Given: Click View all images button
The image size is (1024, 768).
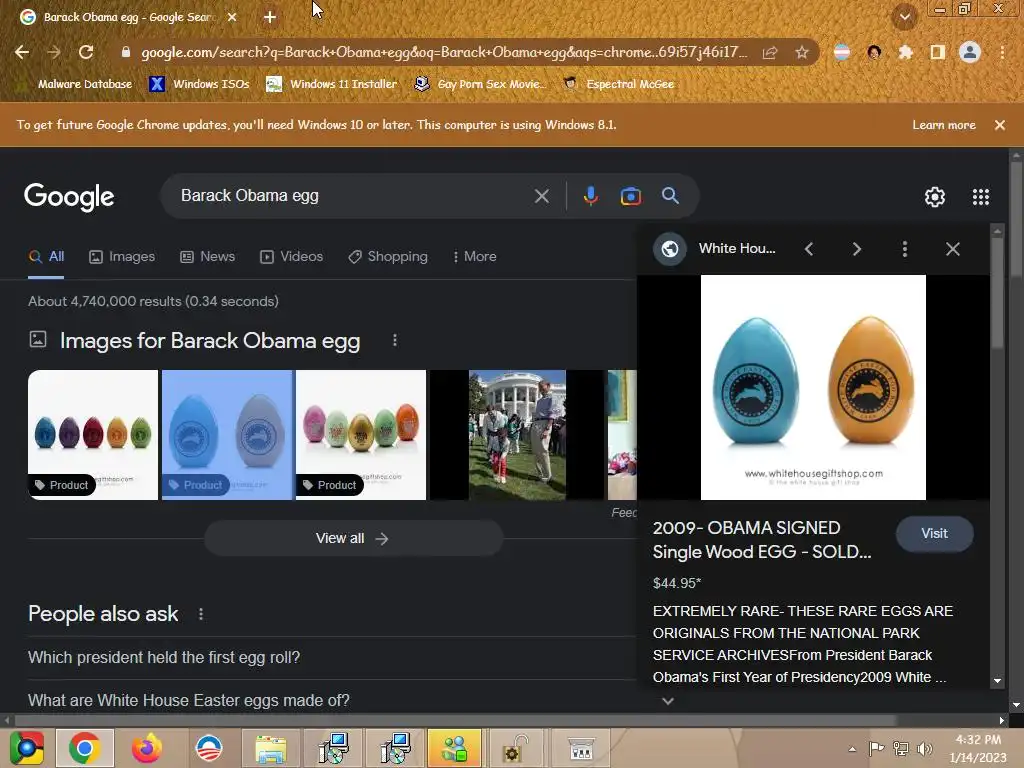Looking at the screenshot, I should [x=353, y=538].
